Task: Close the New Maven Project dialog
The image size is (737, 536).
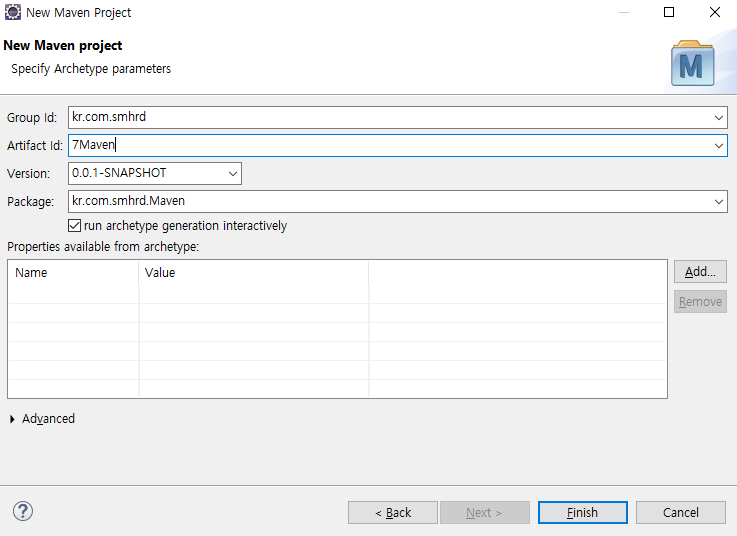Action: tap(714, 12)
